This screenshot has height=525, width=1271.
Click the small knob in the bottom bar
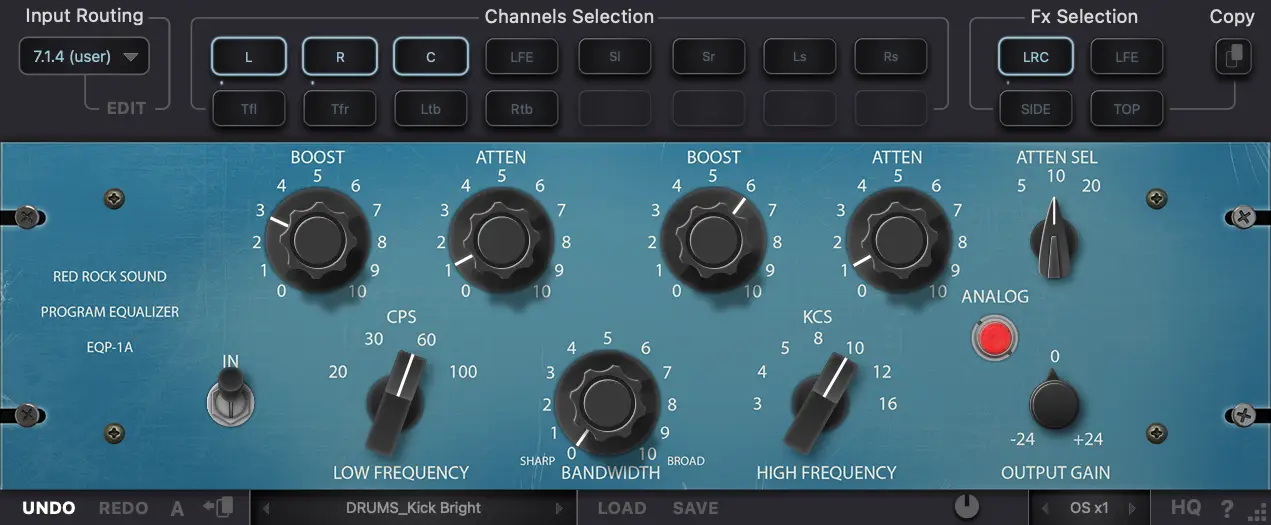[967, 507]
